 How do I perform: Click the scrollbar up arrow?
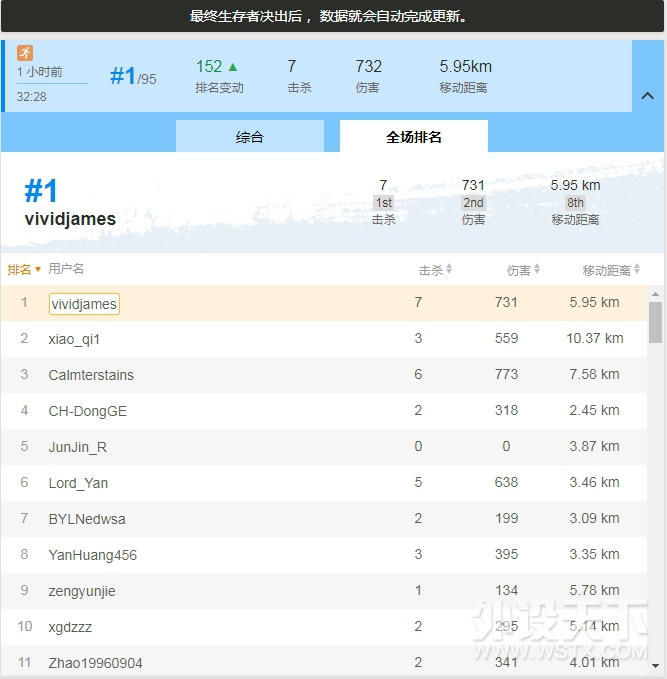click(x=655, y=294)
